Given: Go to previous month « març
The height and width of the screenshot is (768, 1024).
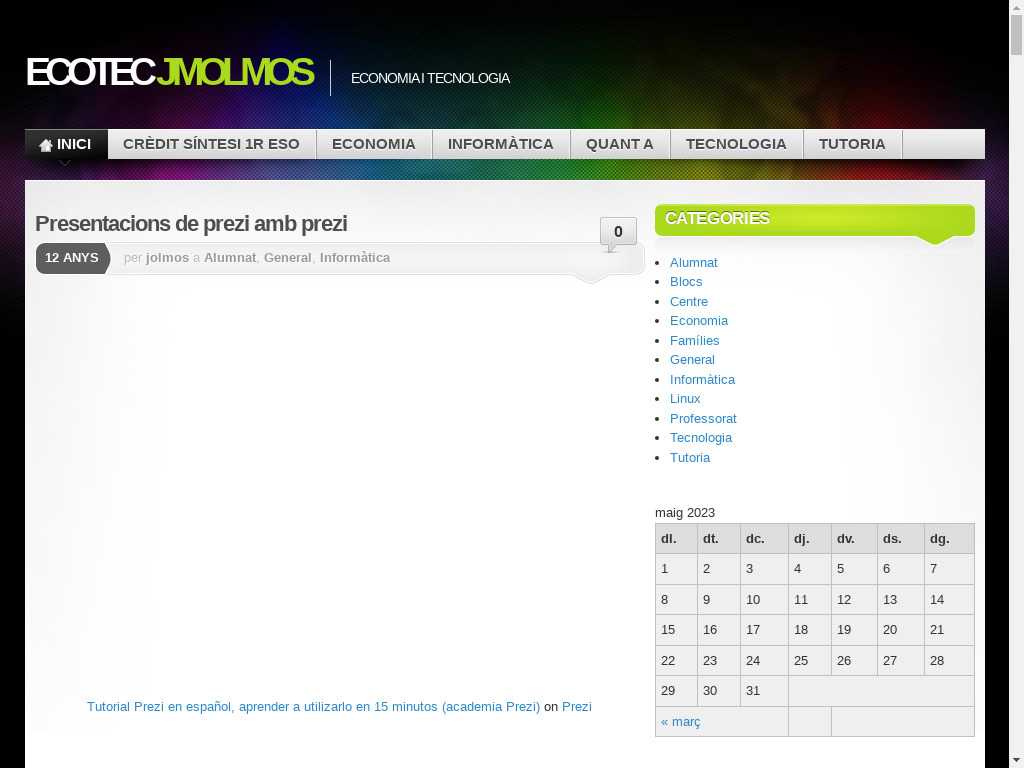Looking at the screenshot, I should pos(680,722).
